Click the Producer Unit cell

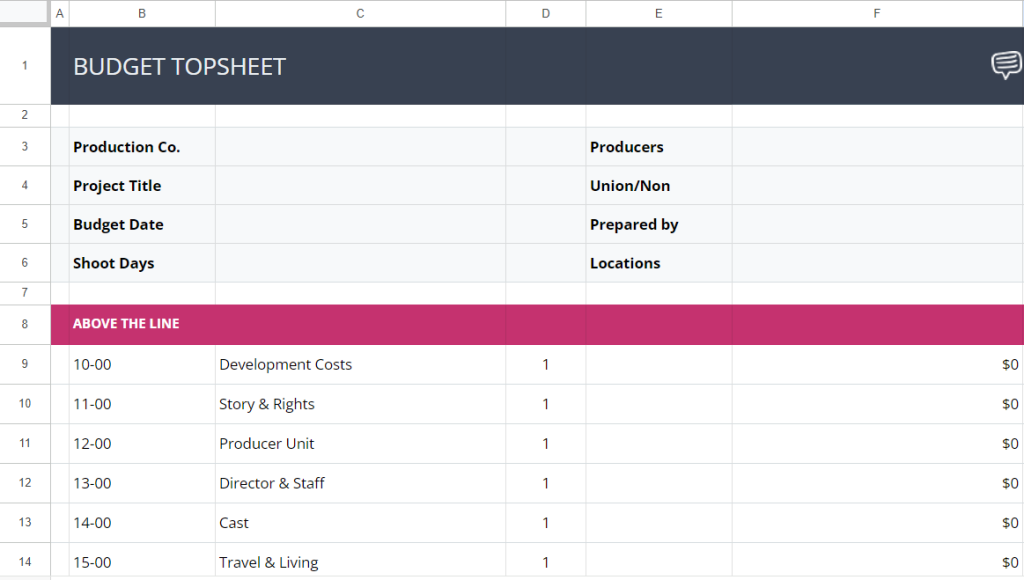pos(360,443)
